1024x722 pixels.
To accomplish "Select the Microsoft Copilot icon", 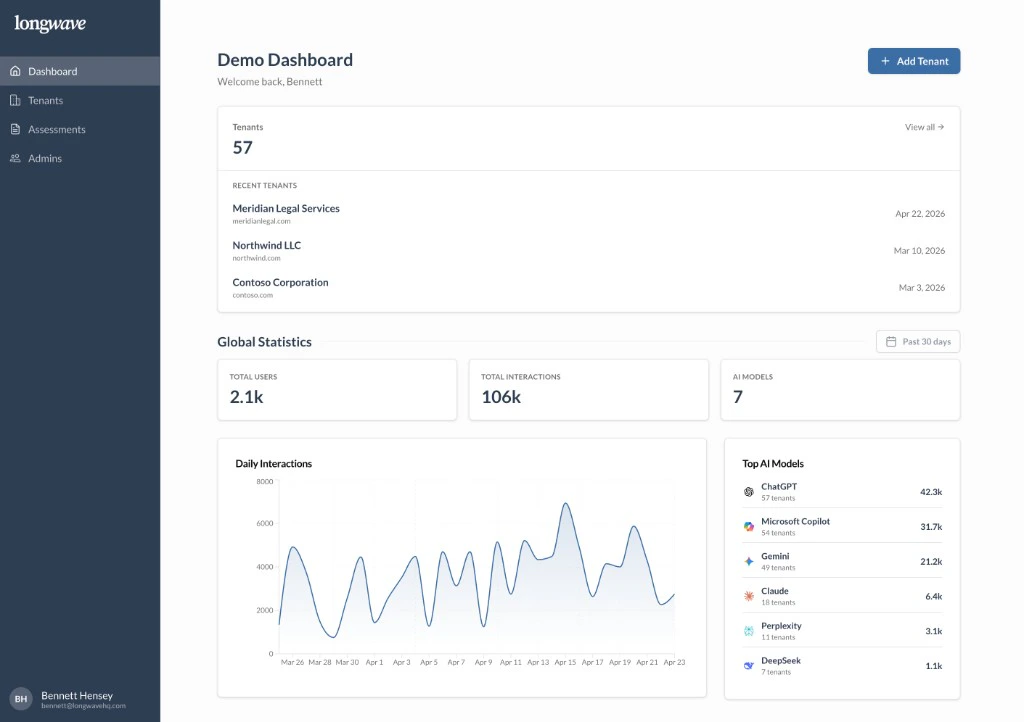I will click(748, 525).
